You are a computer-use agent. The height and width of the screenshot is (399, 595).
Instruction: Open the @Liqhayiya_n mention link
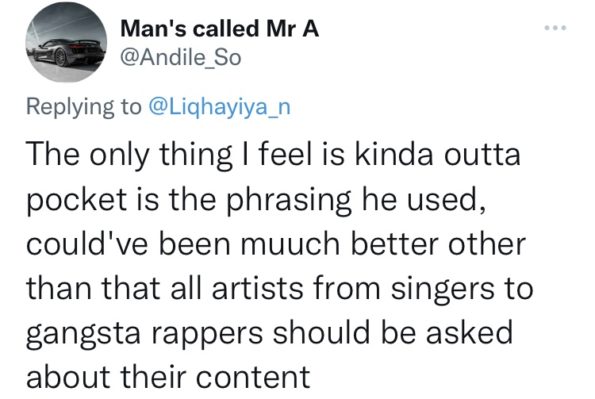point(220,107)
